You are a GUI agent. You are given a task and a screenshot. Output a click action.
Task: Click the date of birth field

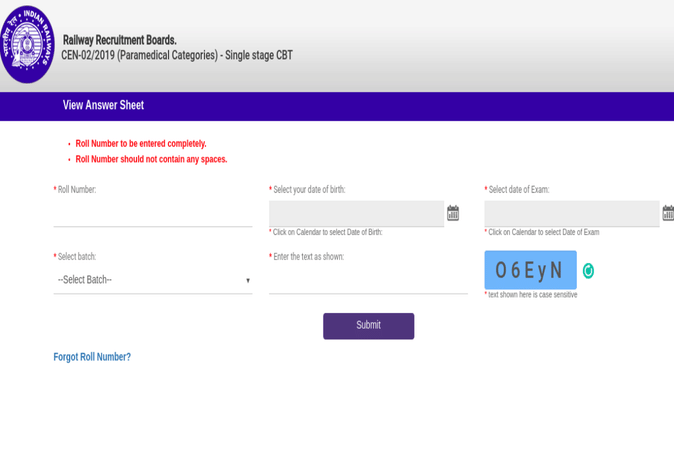point(356,213)
